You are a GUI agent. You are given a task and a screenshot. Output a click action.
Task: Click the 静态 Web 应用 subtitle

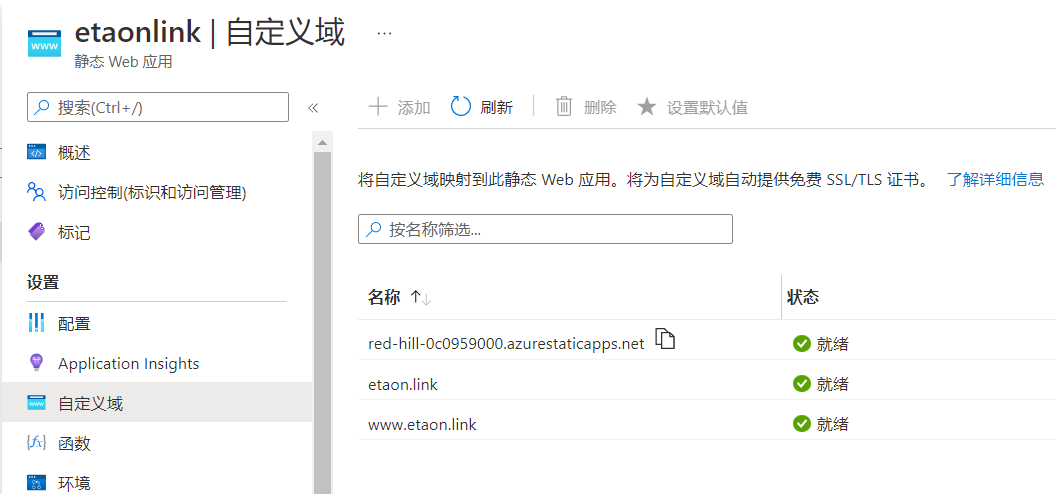[123, 63]
